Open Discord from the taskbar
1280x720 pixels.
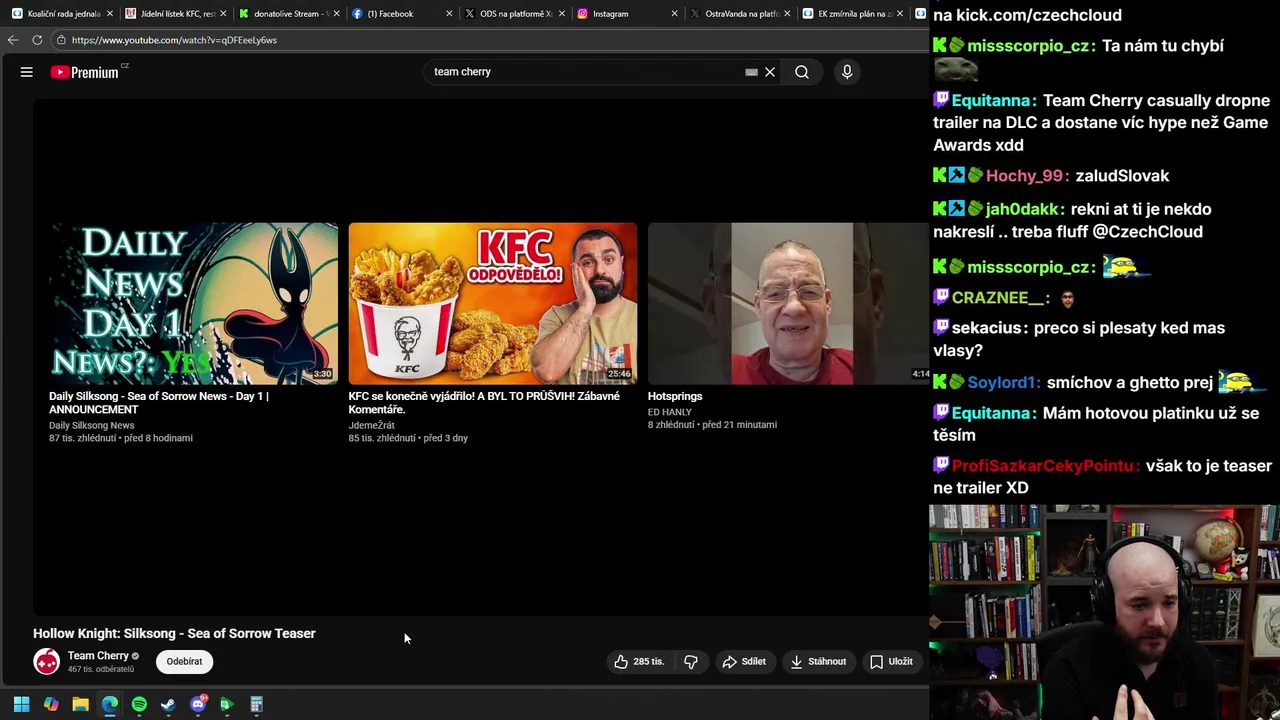pyautogui.click(x=198, y=704)
